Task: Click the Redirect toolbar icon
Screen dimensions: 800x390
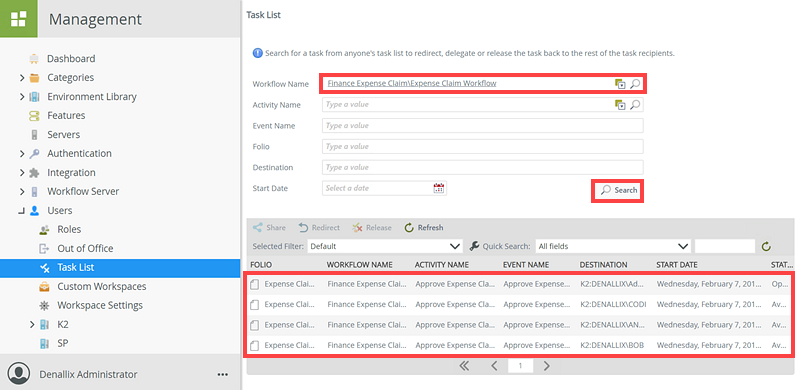Action: [x=304, y=228]
